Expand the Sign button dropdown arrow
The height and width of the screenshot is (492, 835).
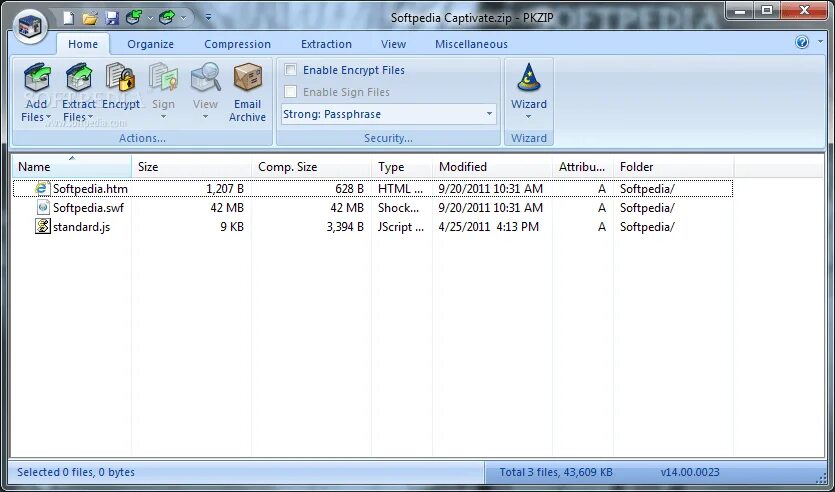163,117
